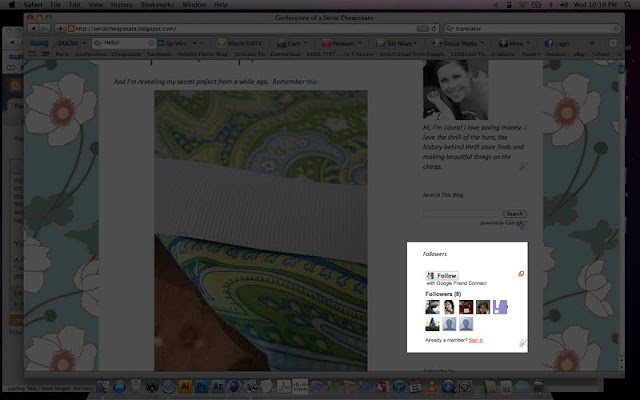640x400 pixels.
Task: Open iTunes from the dock
Action: pyautogui.click(x=399, y=386)
